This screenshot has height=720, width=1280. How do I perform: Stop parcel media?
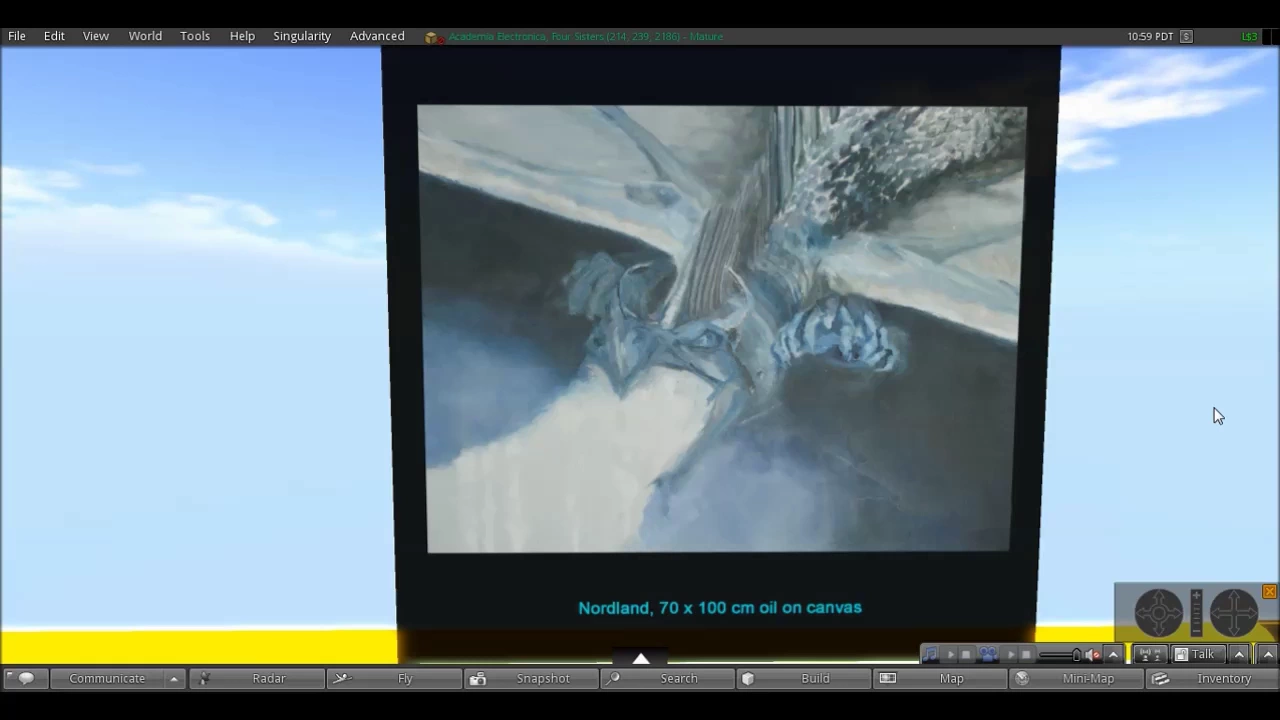(x=1026, y=654)
